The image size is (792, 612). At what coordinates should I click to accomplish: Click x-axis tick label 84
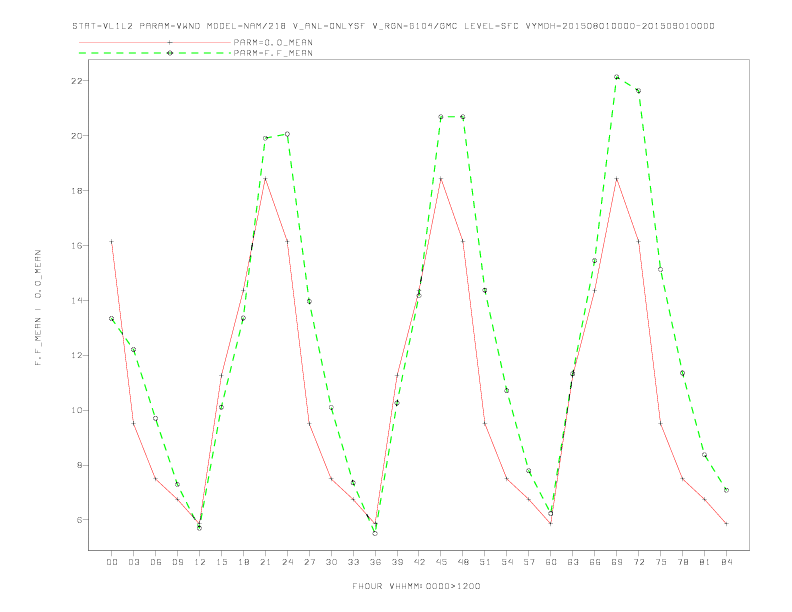[726, 562]
